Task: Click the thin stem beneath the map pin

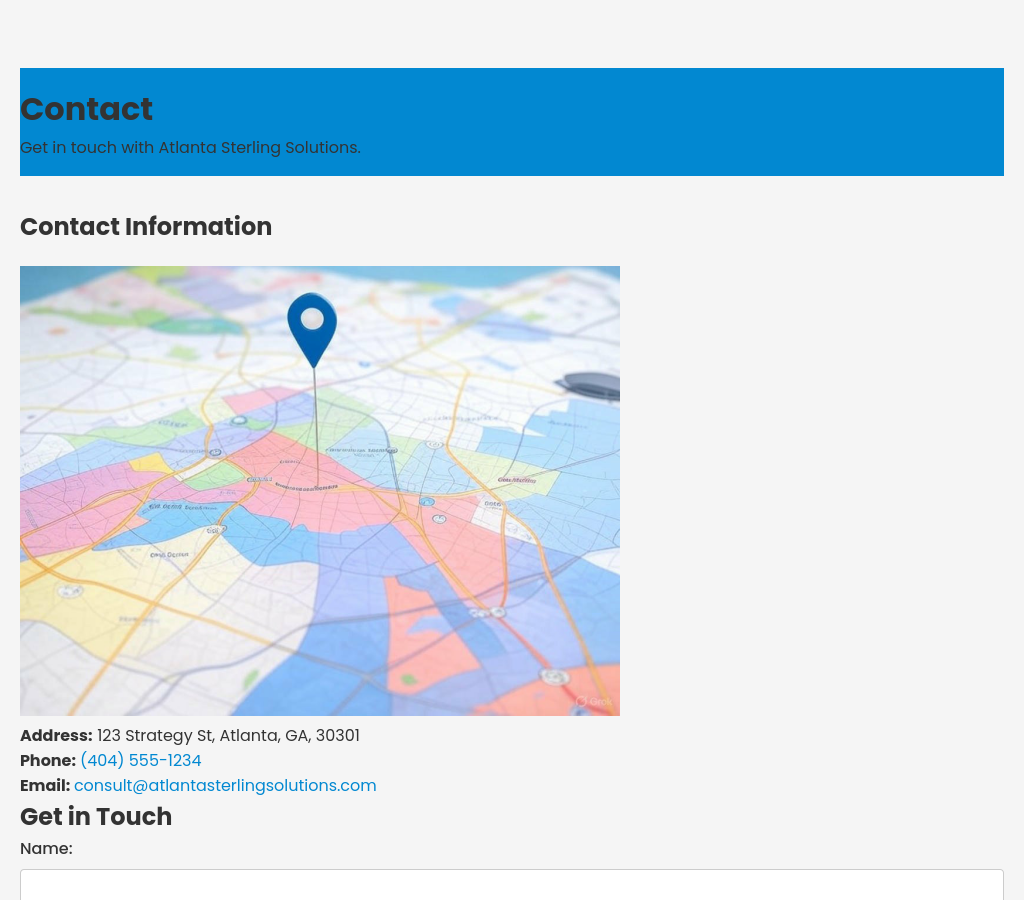Action: (316, 420)
